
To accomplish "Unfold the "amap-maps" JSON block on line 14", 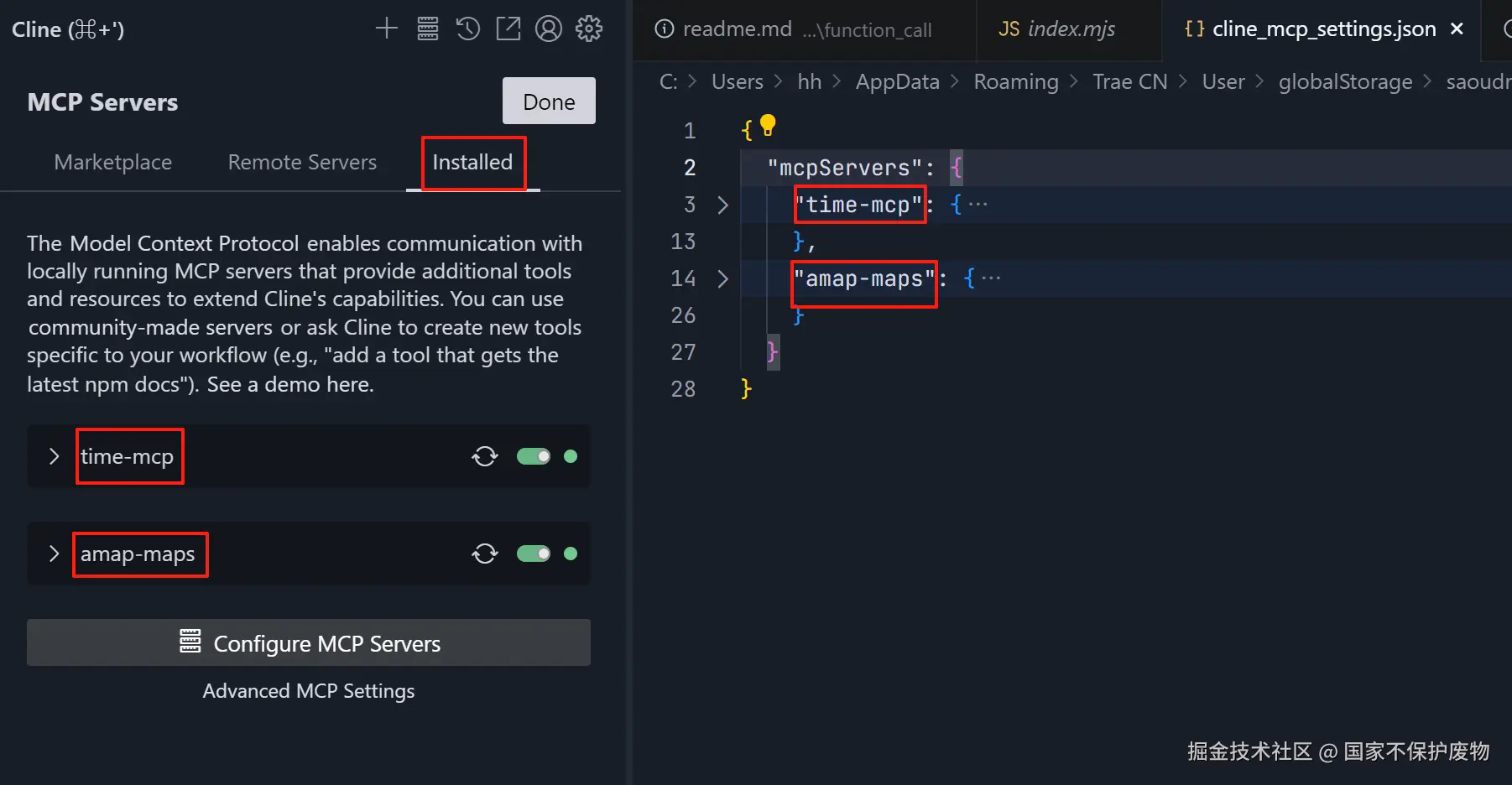I will click(722, 278).
